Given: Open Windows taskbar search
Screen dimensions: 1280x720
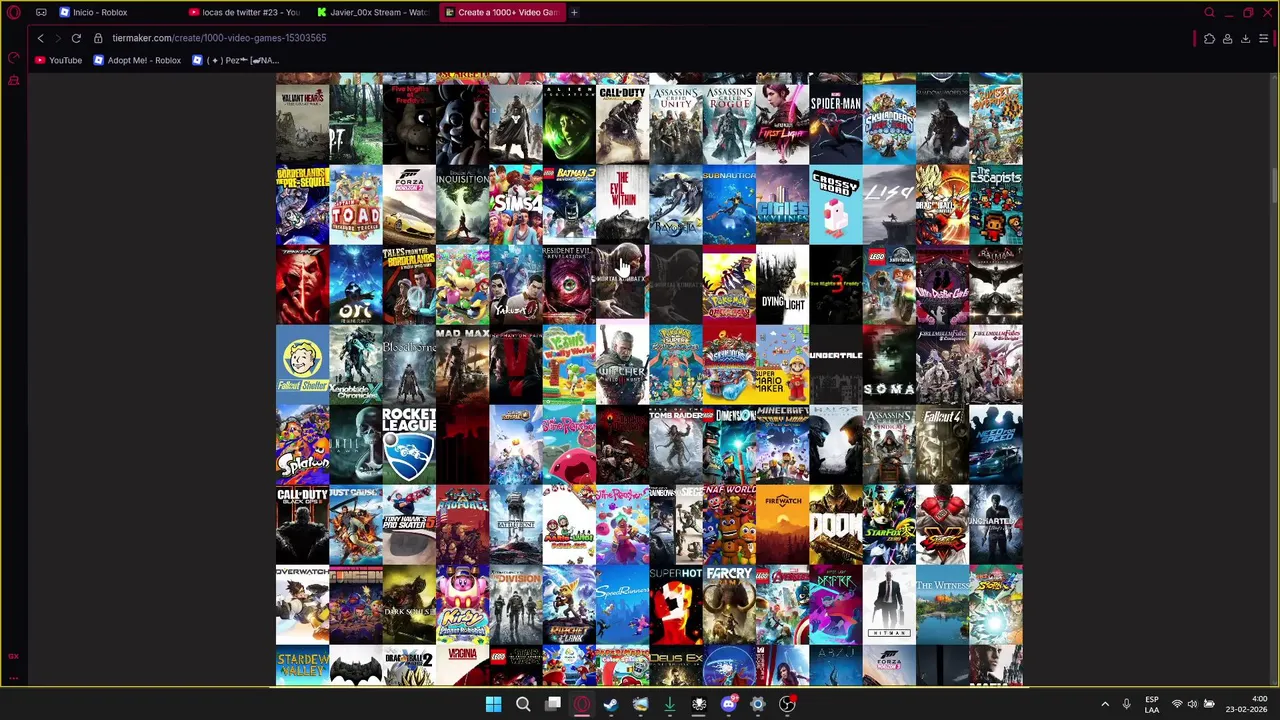Looking at the screenshot, I should (523, 704).
